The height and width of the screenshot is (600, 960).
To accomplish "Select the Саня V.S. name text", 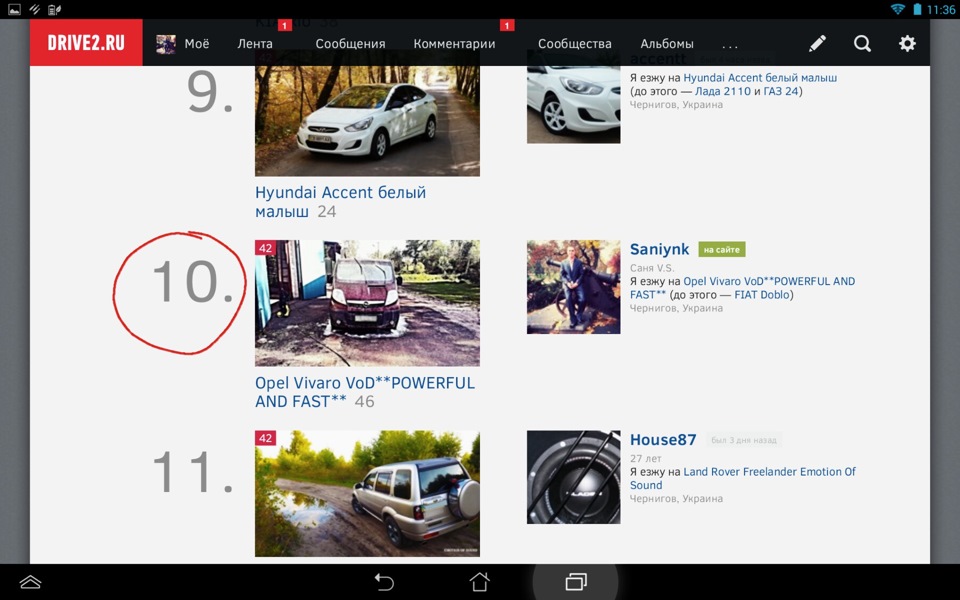I will coord(652,268).
